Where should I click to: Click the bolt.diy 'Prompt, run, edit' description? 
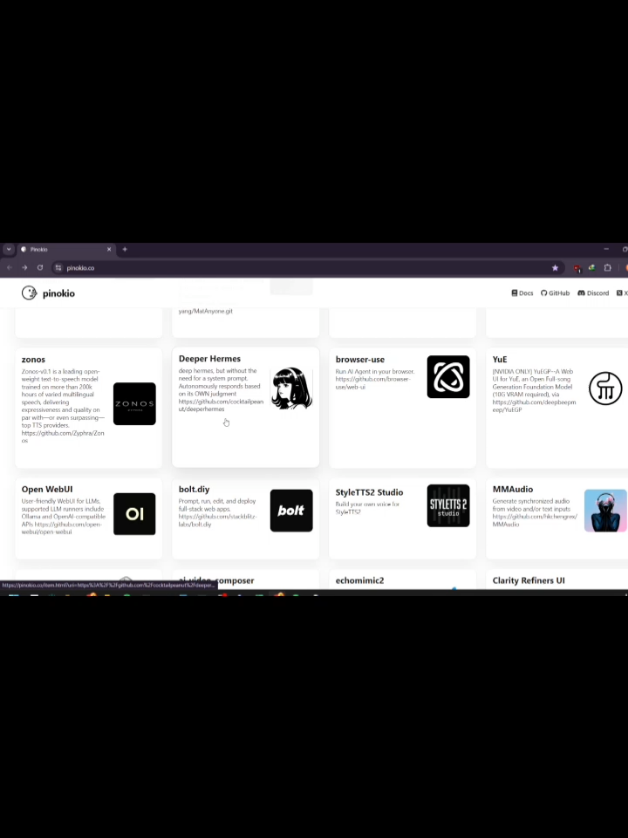click(218, 513)
